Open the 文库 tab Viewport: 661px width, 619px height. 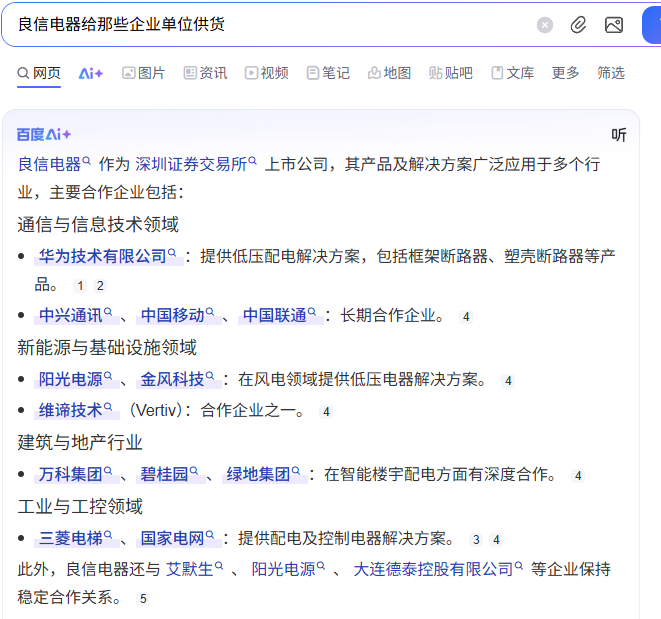click(x=513, y=73)
